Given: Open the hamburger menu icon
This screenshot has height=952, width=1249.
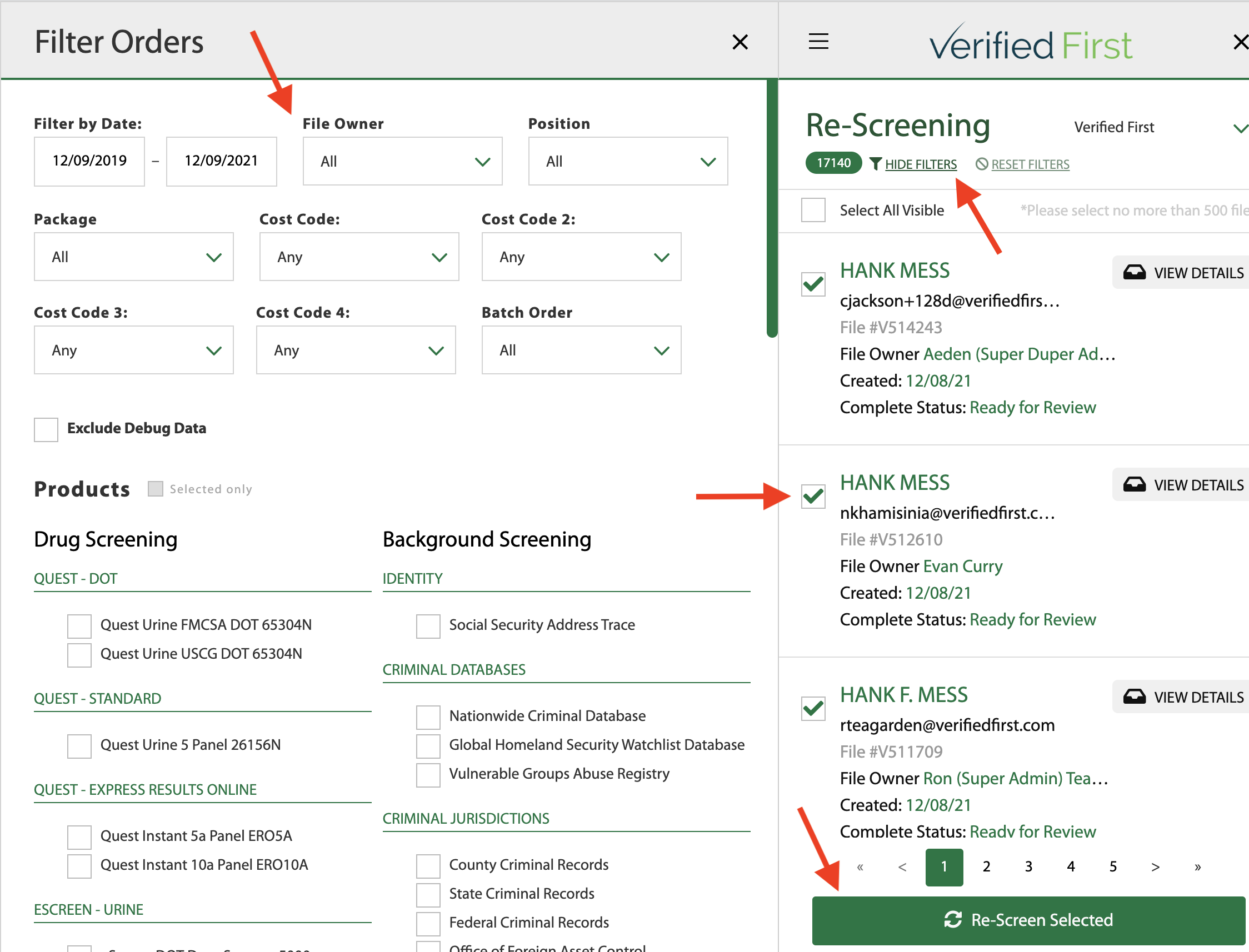Looking at the screenshot, I should point(818,41).
